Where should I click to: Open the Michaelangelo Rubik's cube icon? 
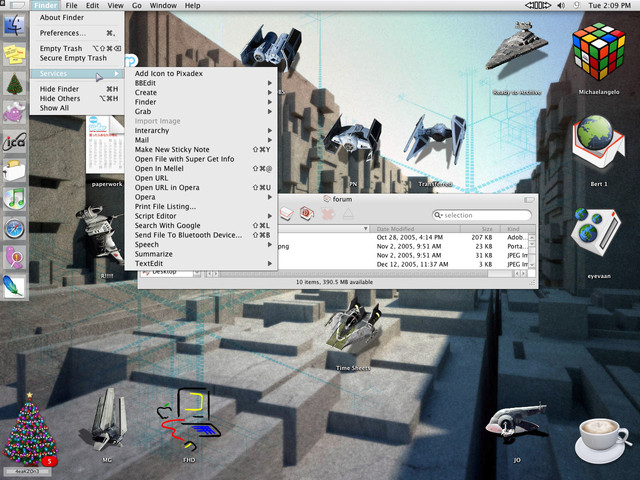[x=599, y=52]
